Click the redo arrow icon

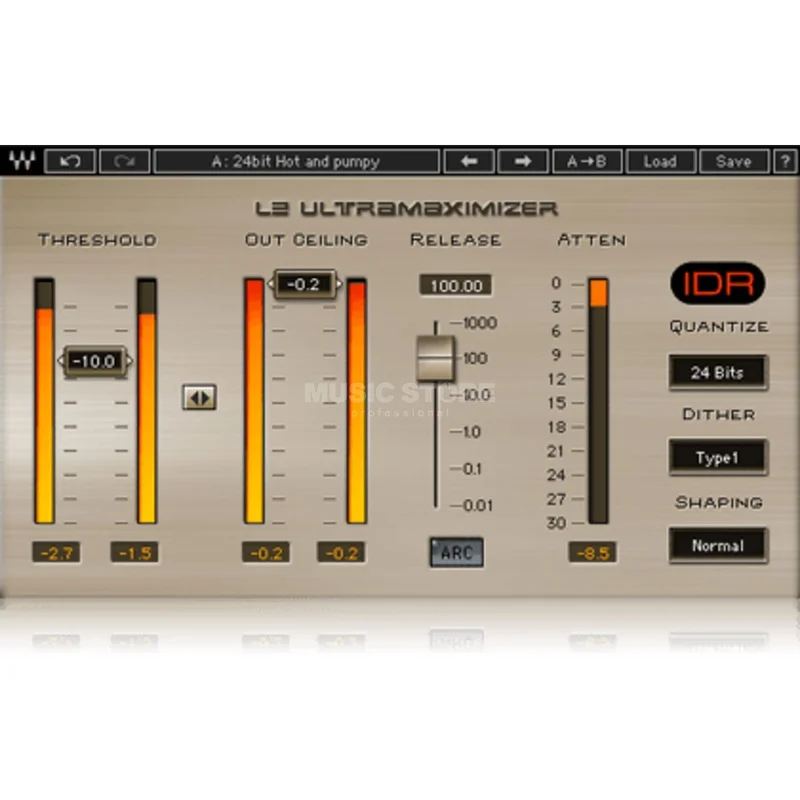click(124, 162)
